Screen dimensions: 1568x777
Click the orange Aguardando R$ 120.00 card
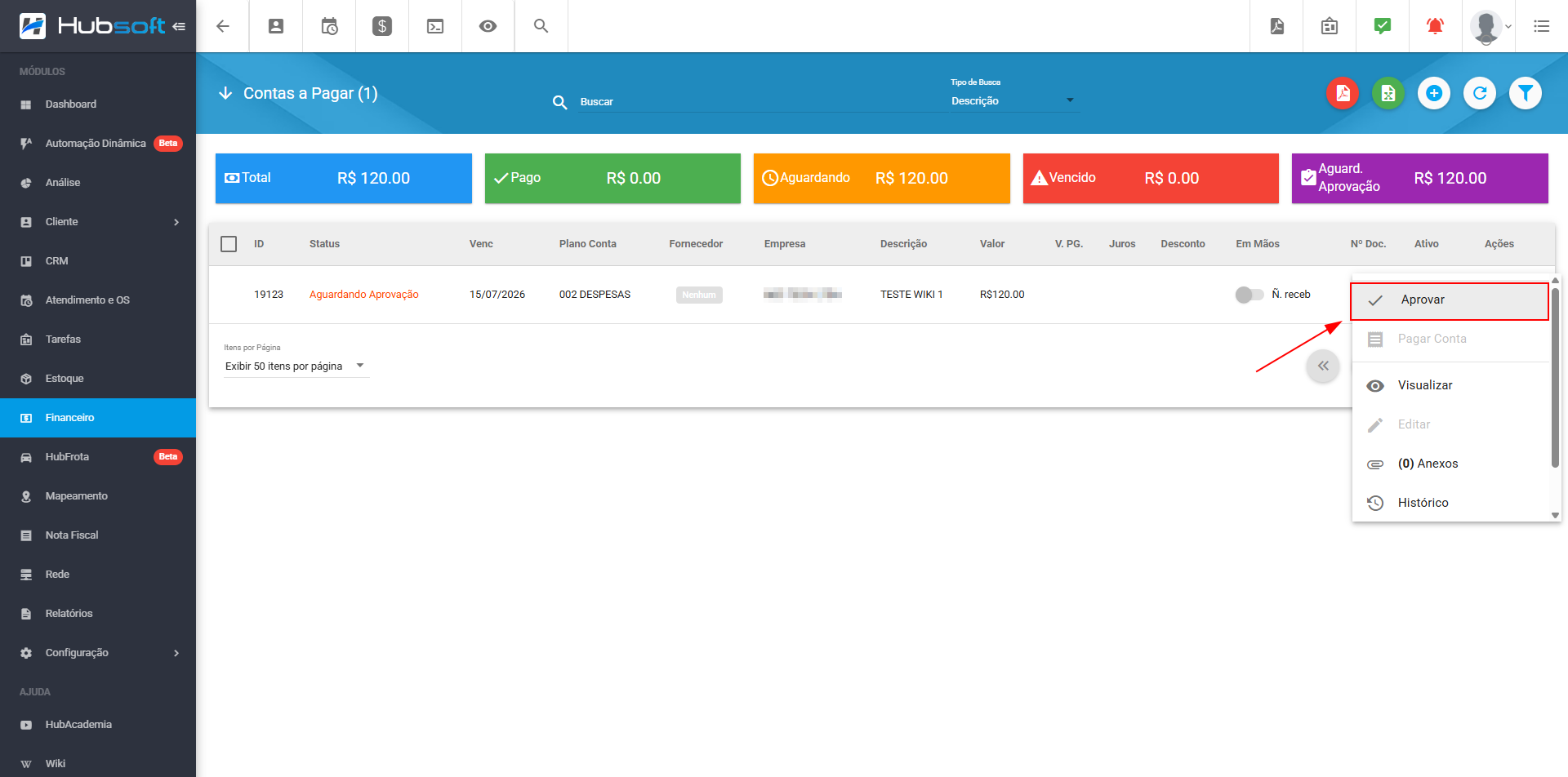(x=882, y=178)
